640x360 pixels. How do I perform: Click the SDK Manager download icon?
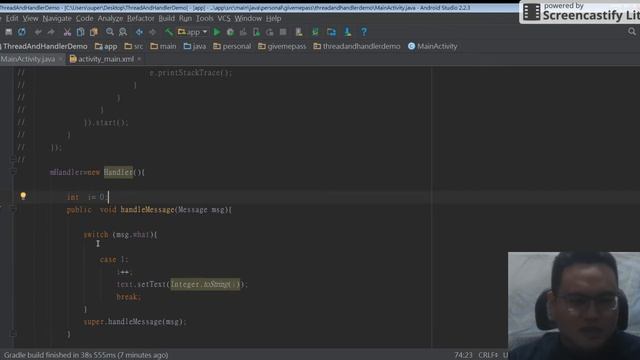pos(347,32)
